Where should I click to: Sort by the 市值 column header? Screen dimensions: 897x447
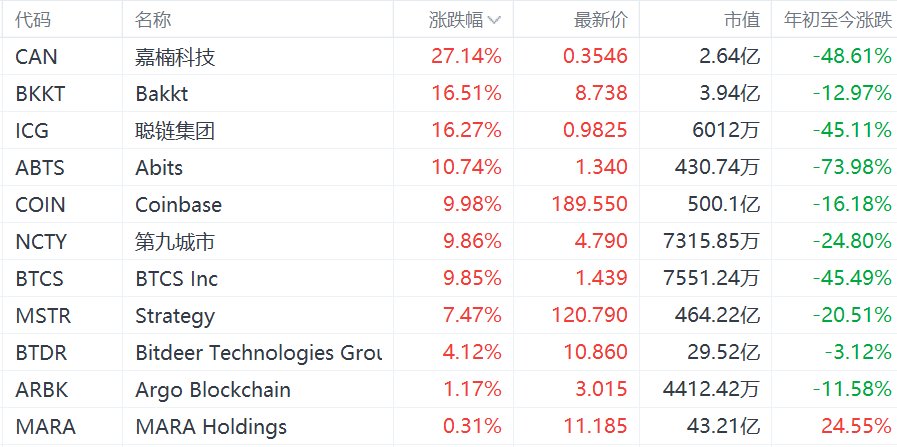tap(742, 20)
